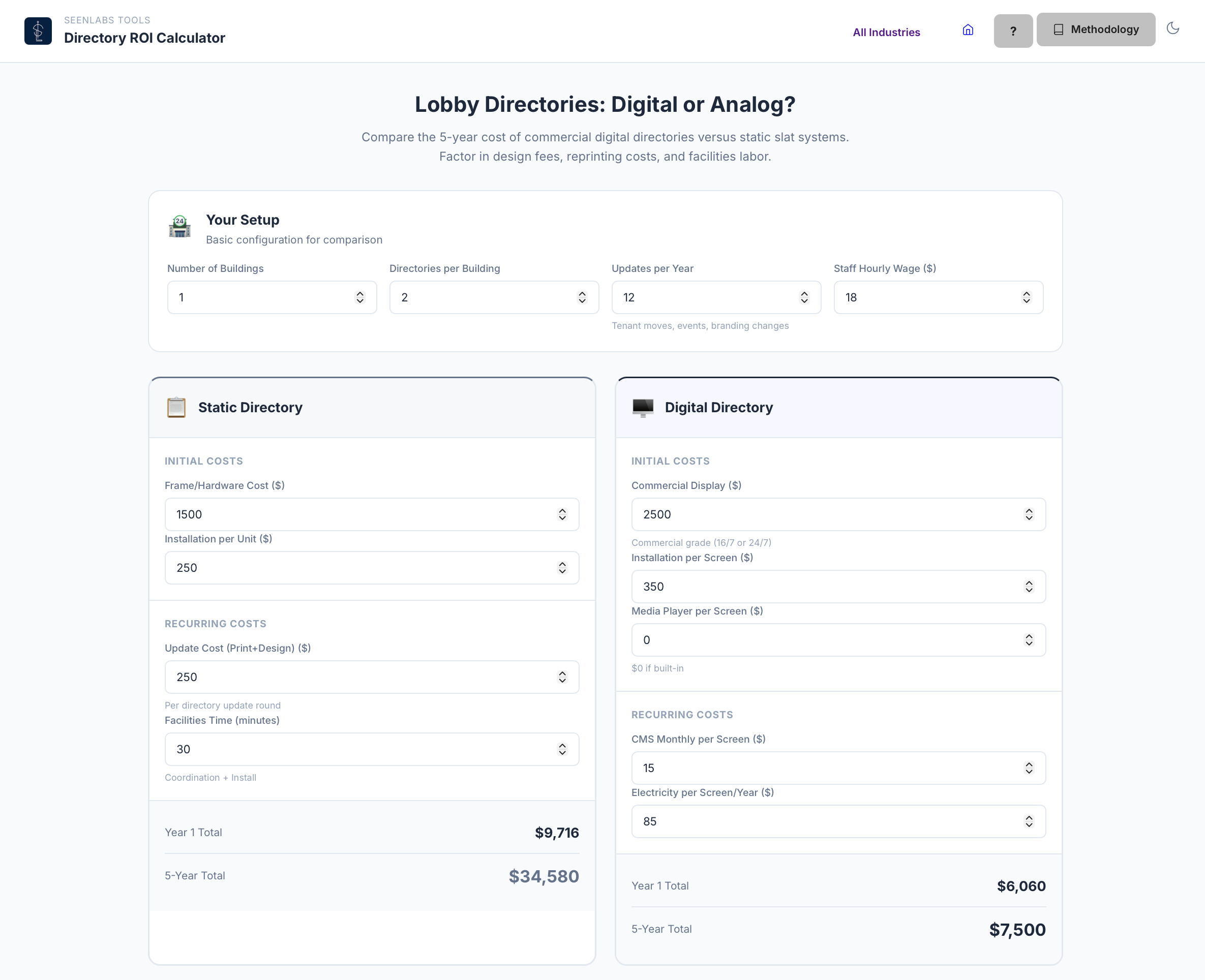Click the question mark help button
Screen dimensions: 1205x980
[x=1012, y=31]
